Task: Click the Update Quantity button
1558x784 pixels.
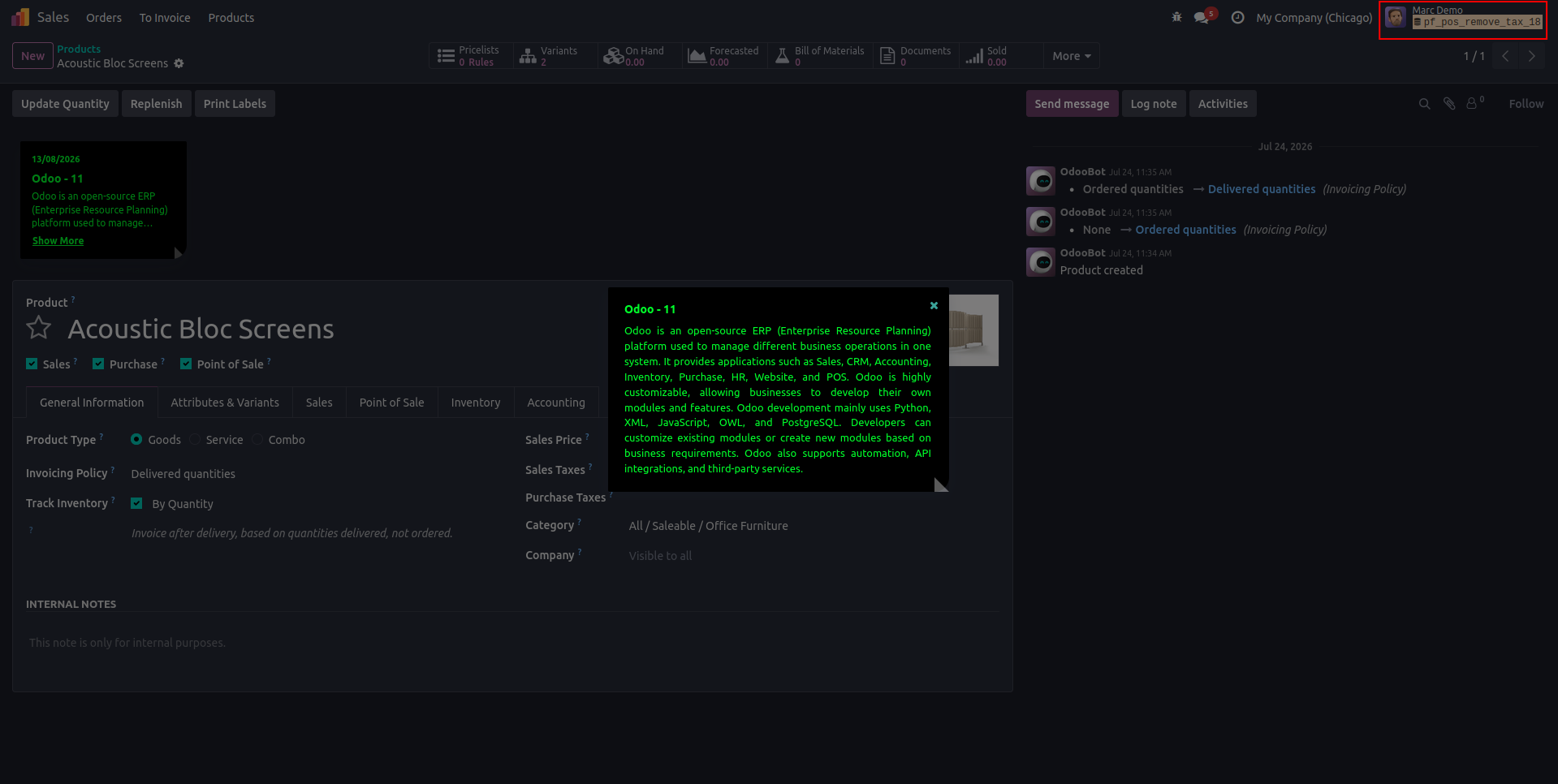Action: tap(65, 104)
